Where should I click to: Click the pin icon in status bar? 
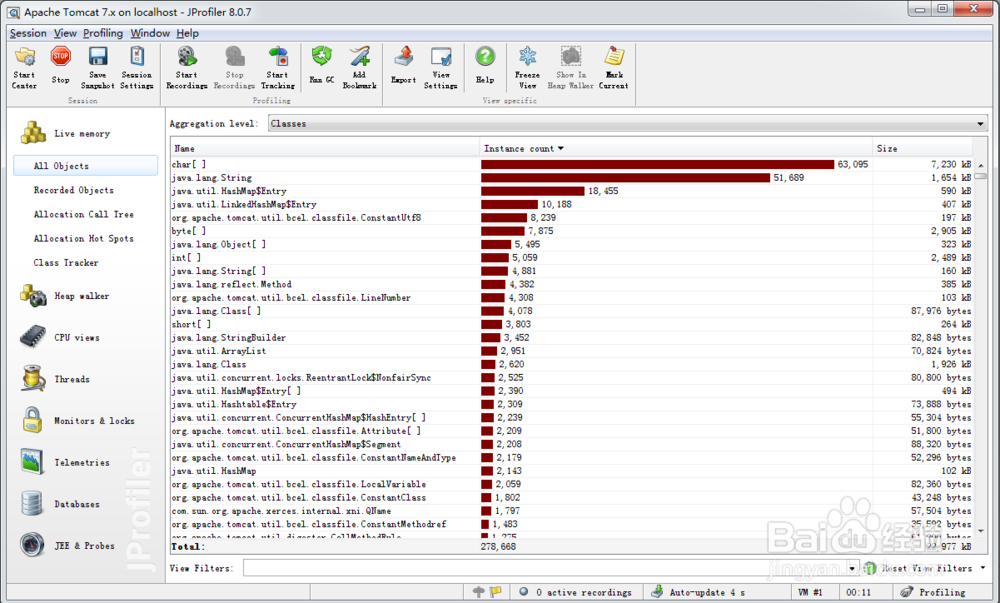(479, 592)
